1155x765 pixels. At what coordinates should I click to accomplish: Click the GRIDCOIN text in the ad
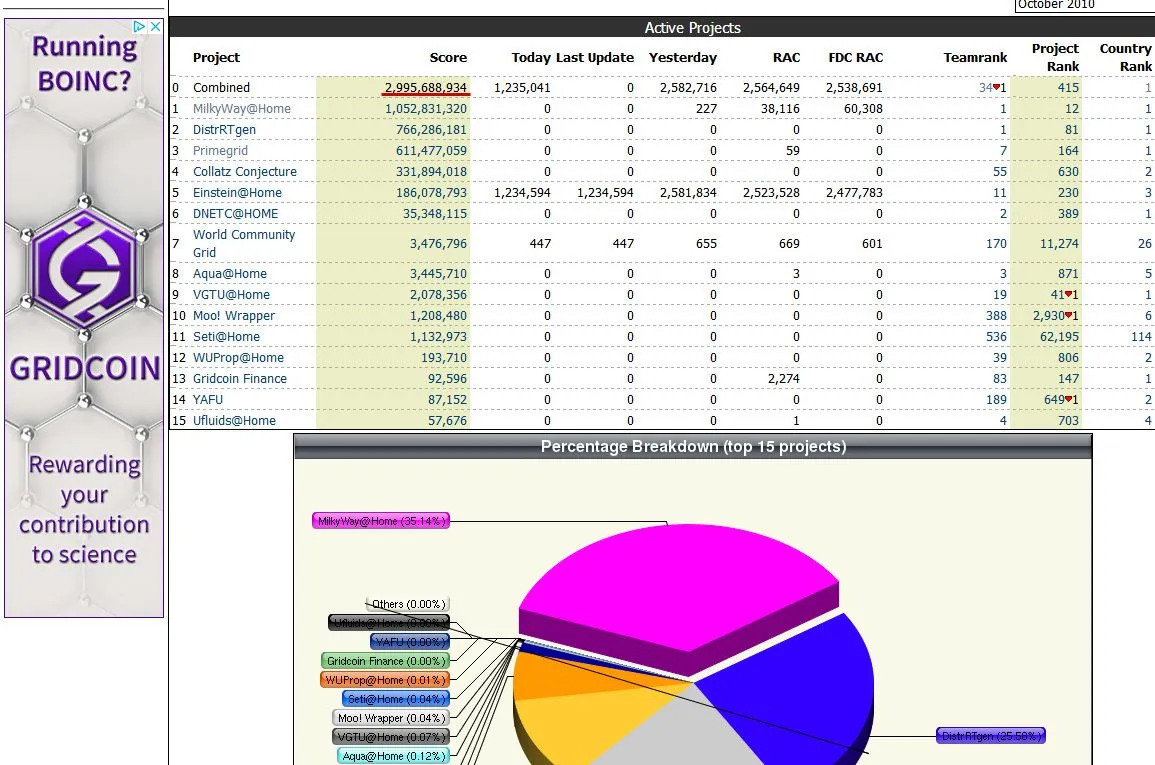85,368
